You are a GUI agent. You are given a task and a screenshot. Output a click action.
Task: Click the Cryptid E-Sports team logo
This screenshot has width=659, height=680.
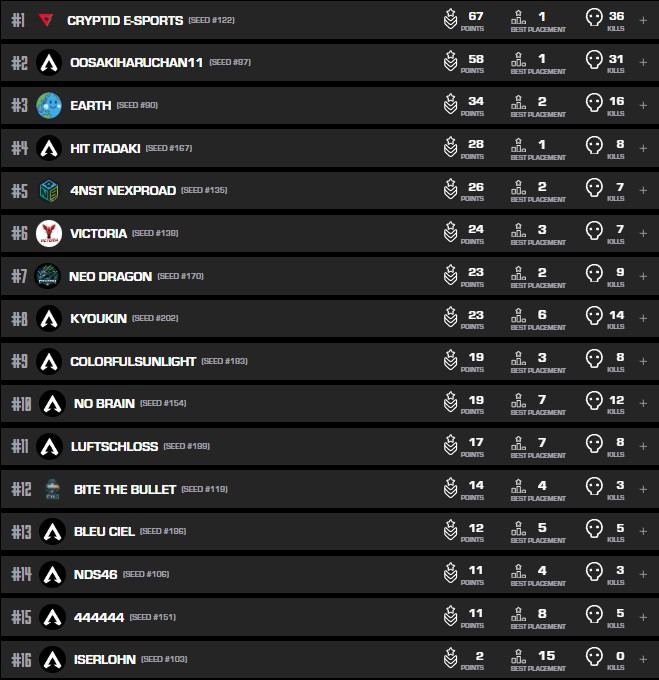(46, 20)
